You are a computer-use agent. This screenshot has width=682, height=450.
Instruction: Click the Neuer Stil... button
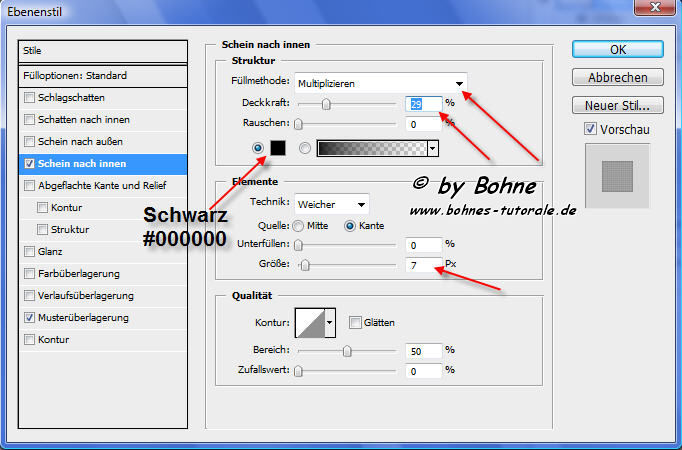click(617, 105)
